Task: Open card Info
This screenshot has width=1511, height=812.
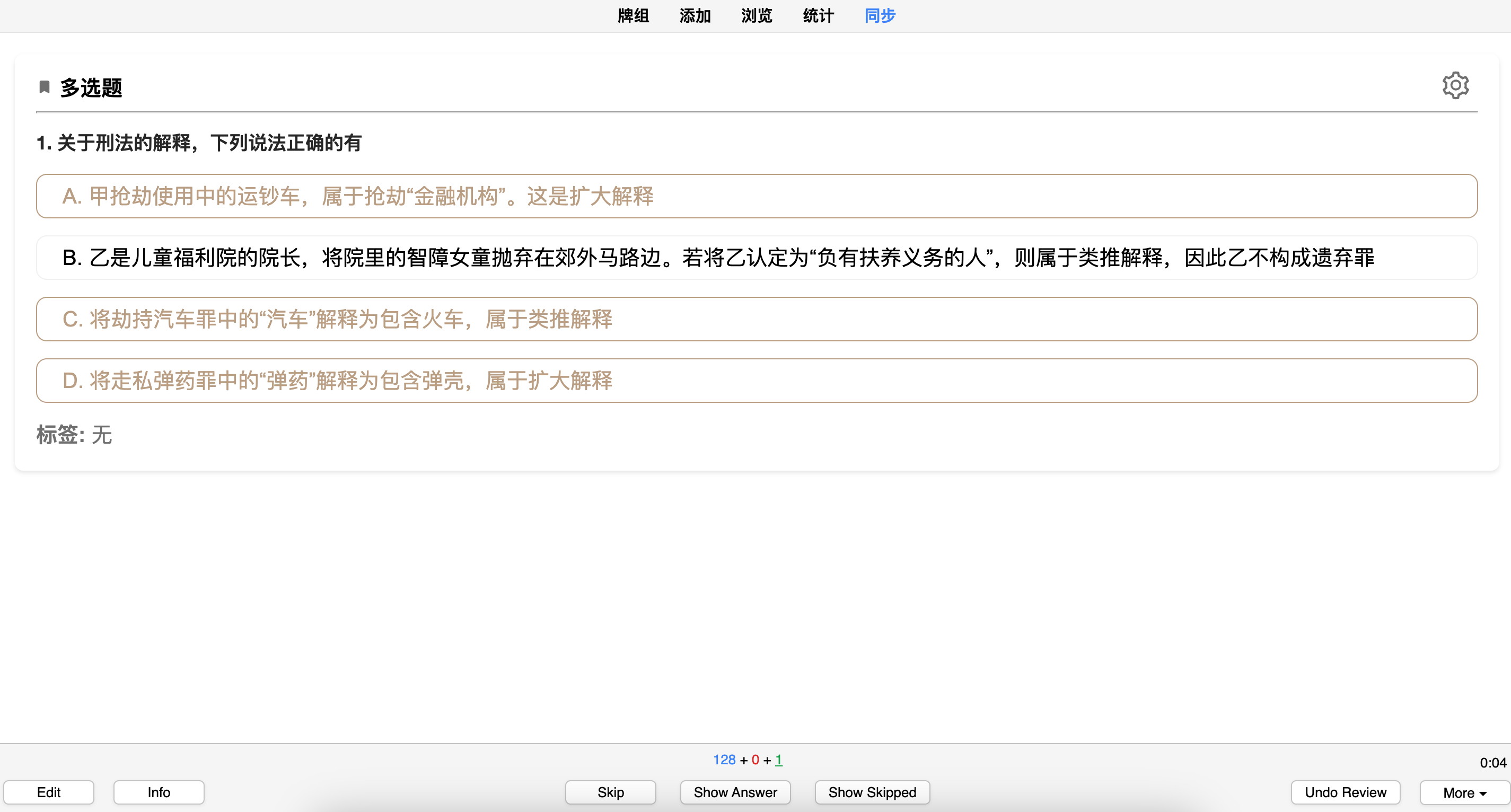Action: (159, 792)
